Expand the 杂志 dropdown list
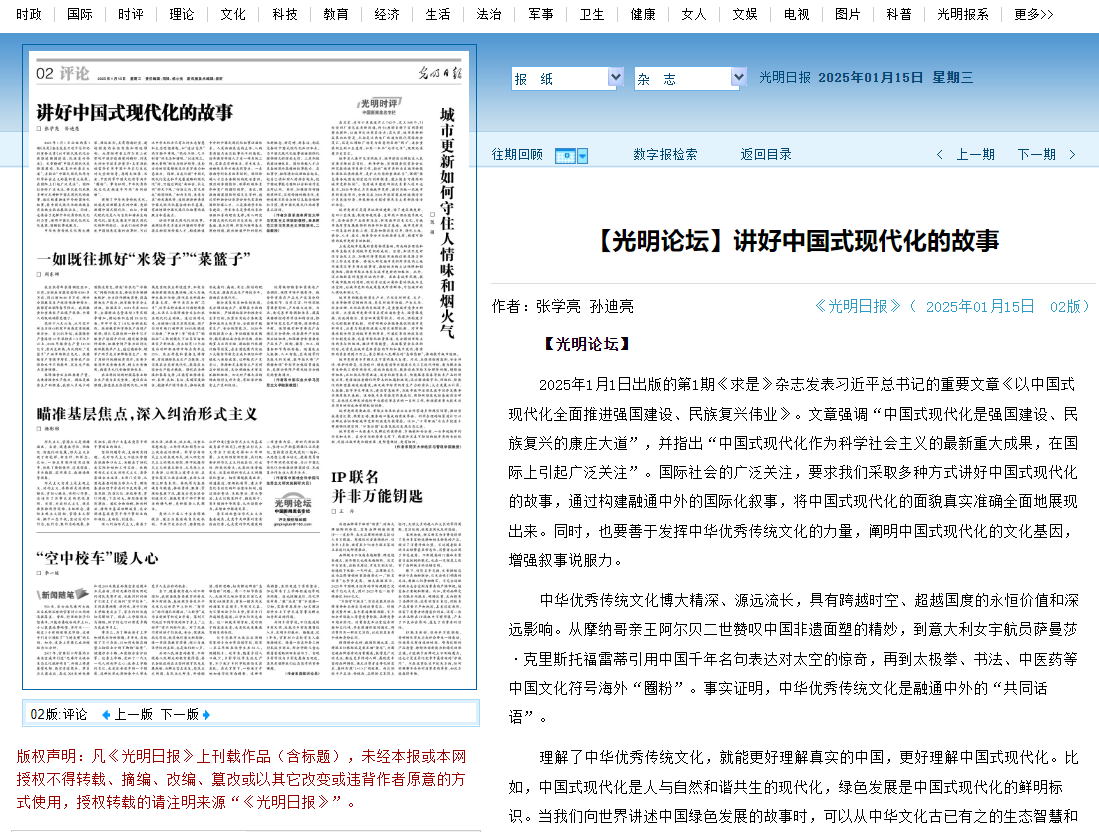This screenshot has width=1099, height=832. click(738, 78)
